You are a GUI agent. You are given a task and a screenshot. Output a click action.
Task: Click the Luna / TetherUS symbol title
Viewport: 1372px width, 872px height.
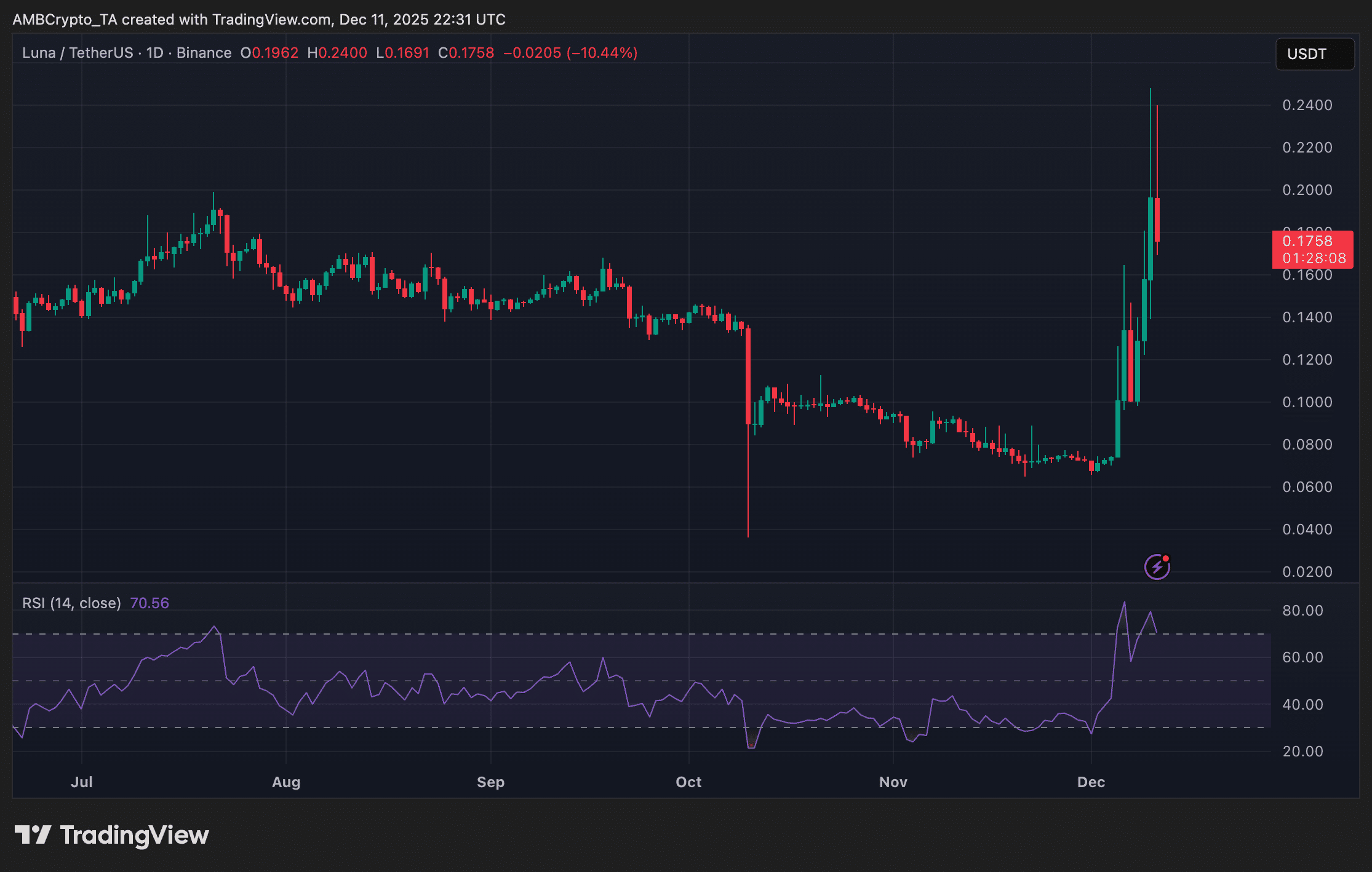(x=78, y=53)
